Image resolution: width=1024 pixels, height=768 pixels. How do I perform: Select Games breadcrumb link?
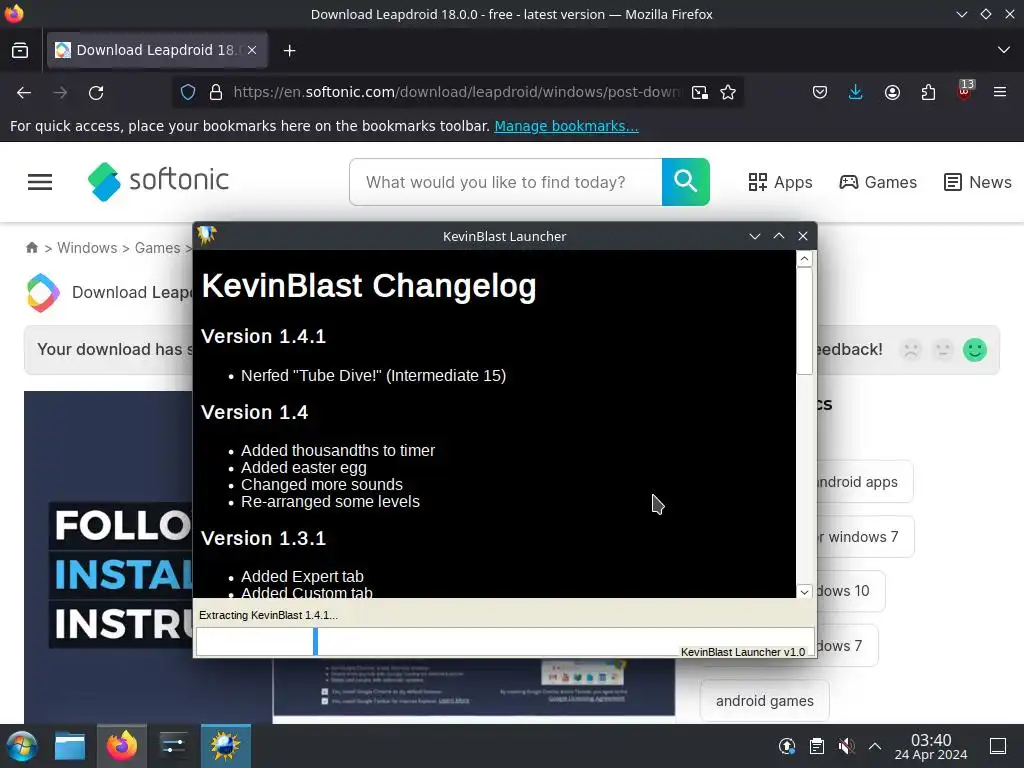coord(157,248)
